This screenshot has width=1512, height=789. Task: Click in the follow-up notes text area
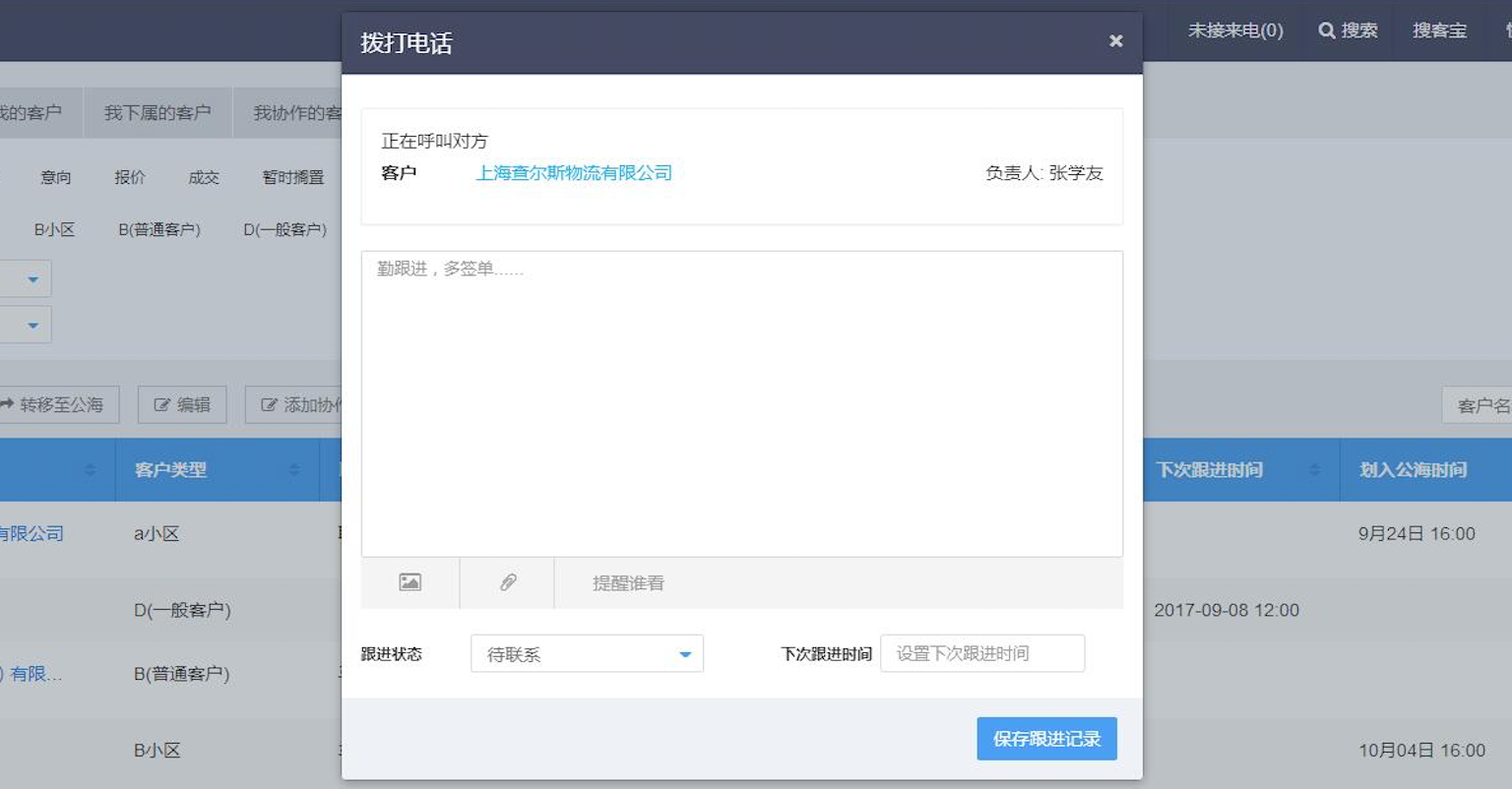coord(741,403)
